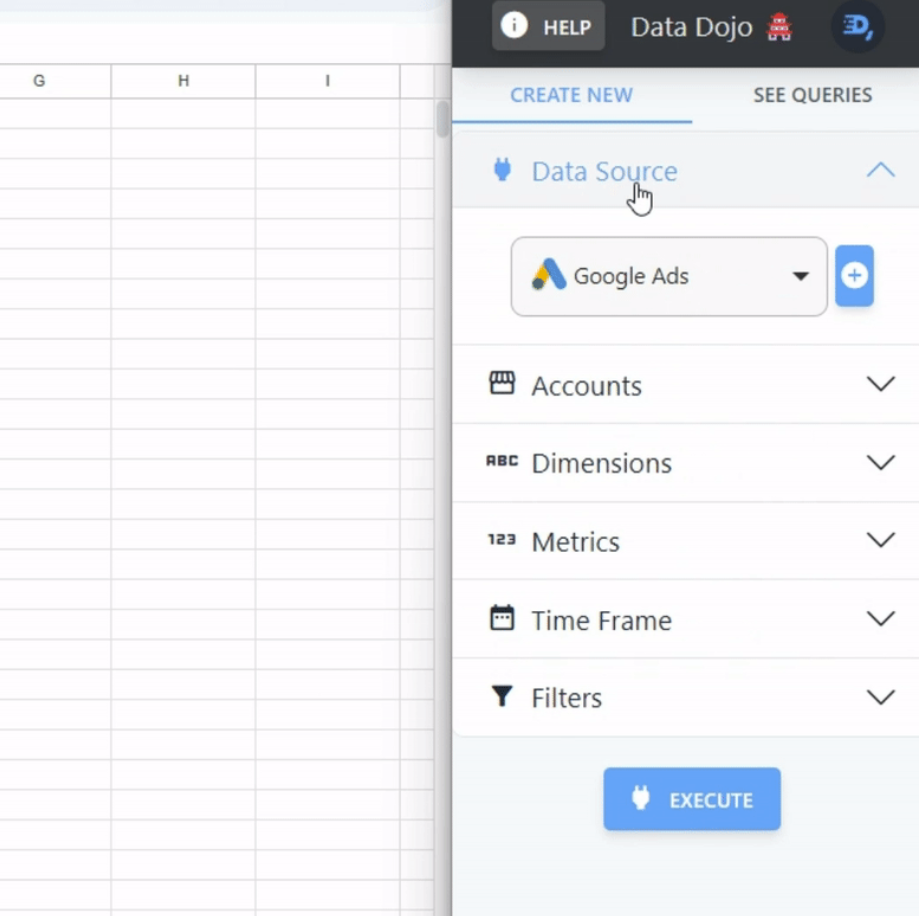Click the Google Ads logo icon

coord(549,275)
